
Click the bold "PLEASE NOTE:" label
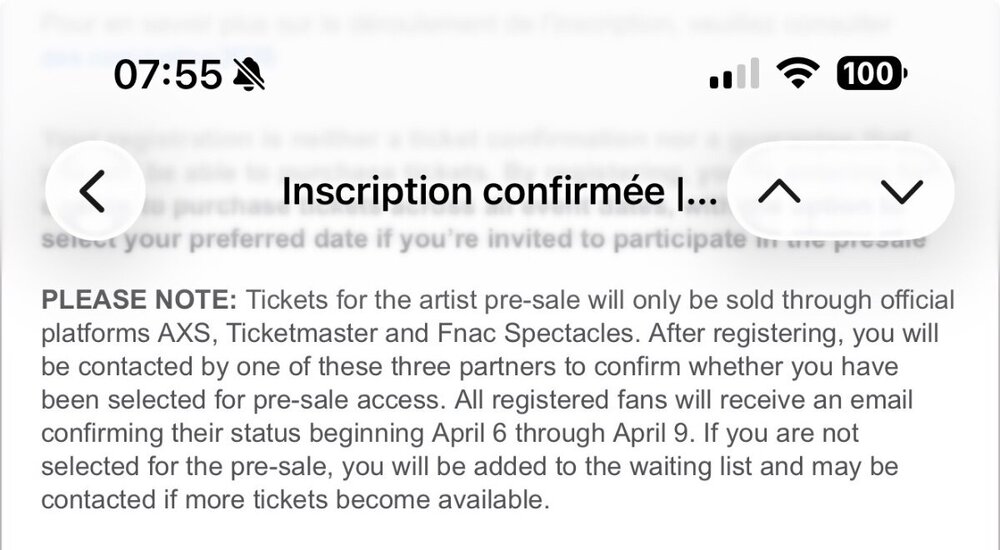(138, 300)
